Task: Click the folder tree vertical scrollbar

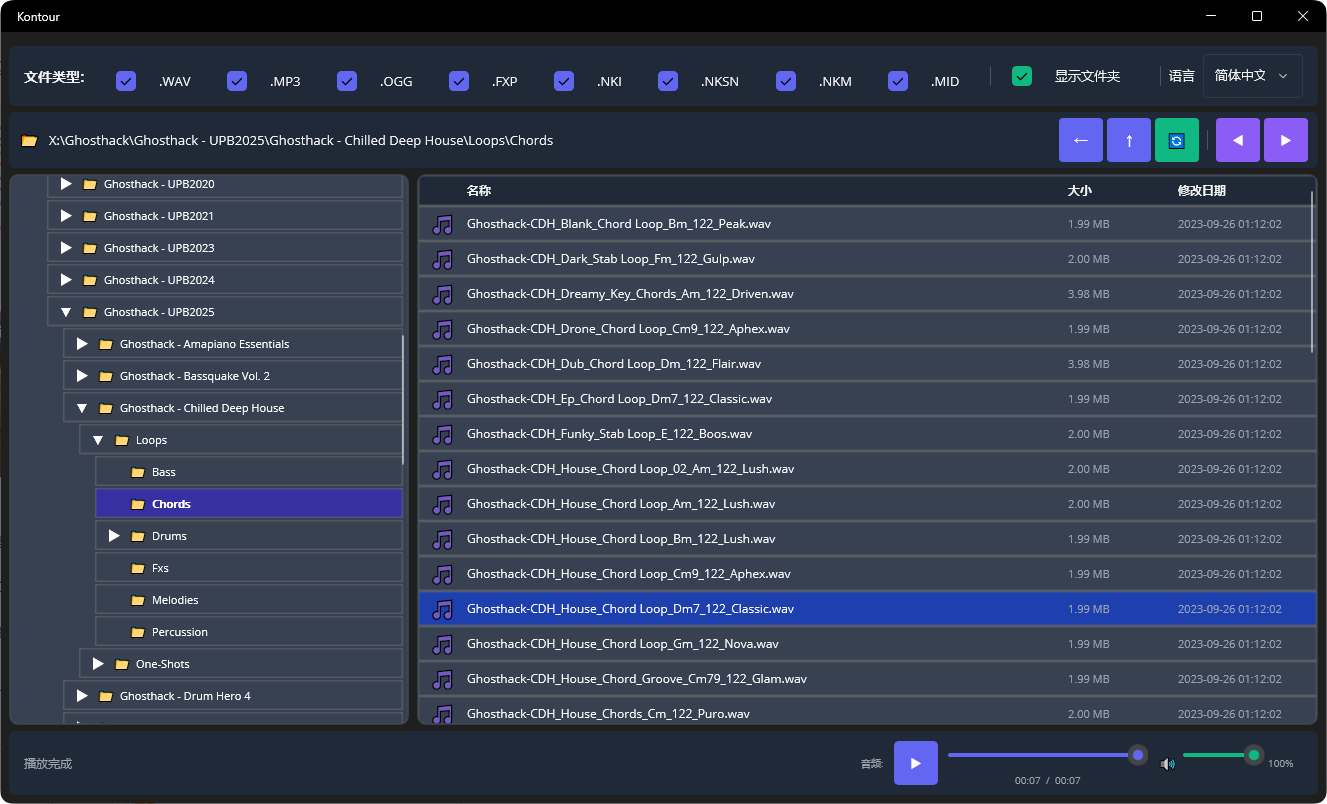Action: tap(404, 400)
